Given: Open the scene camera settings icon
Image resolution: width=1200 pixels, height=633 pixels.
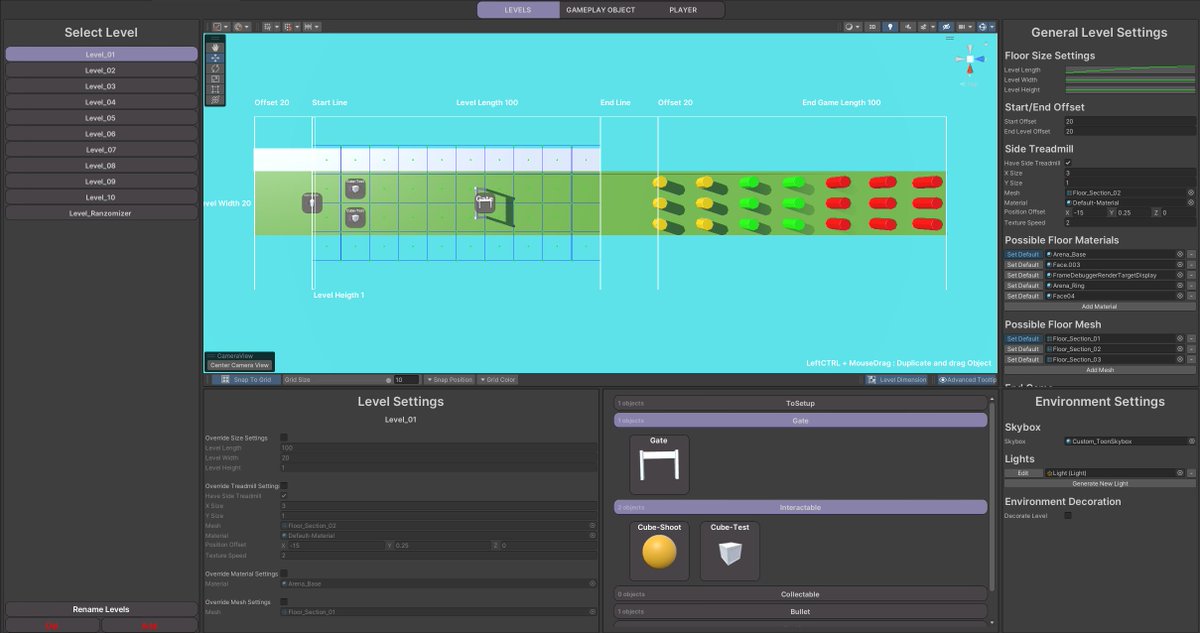Looking at the screenshot, I should pyautogui.click(x=964, y=27).
